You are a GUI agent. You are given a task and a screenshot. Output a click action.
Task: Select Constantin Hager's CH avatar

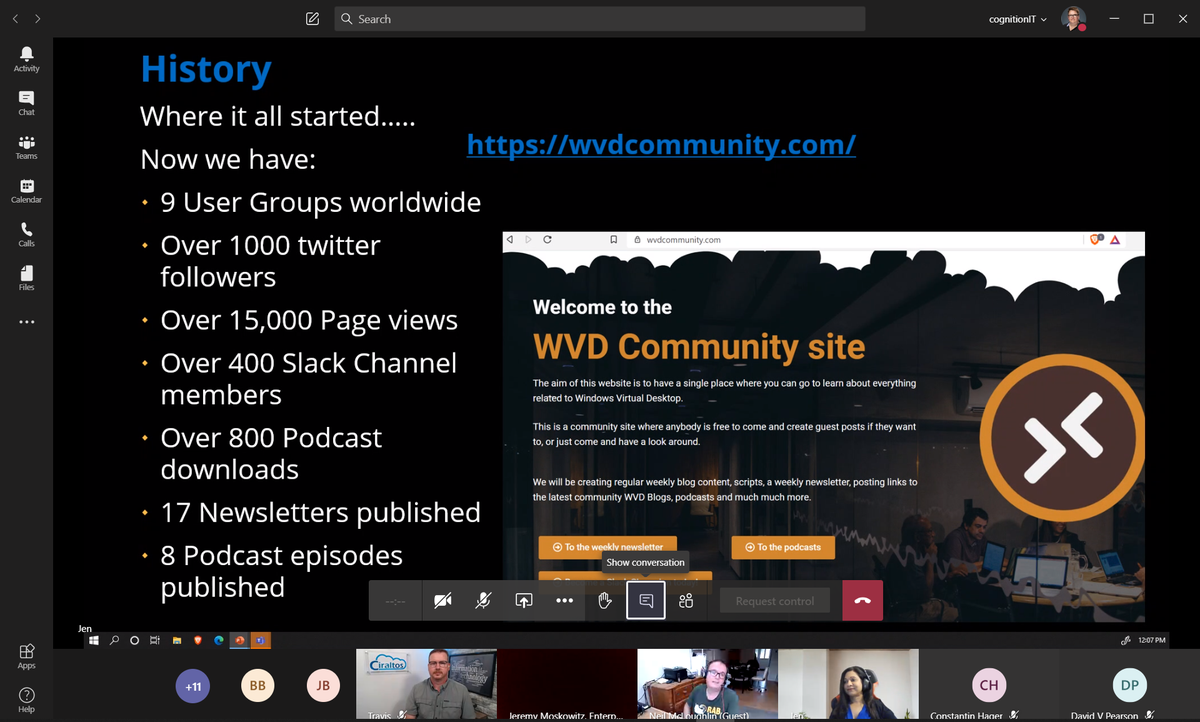pyautogui.click(x=988, y=685)
